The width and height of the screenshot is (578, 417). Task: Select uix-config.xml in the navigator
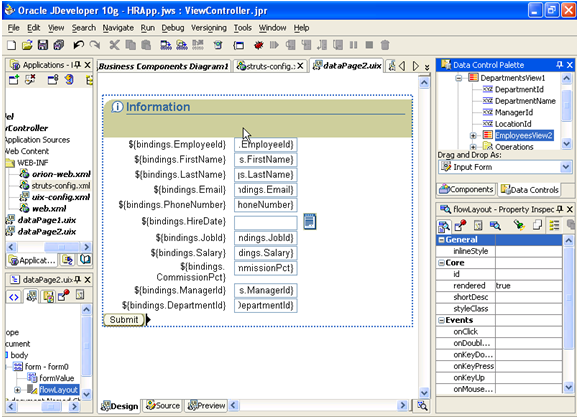60,197
